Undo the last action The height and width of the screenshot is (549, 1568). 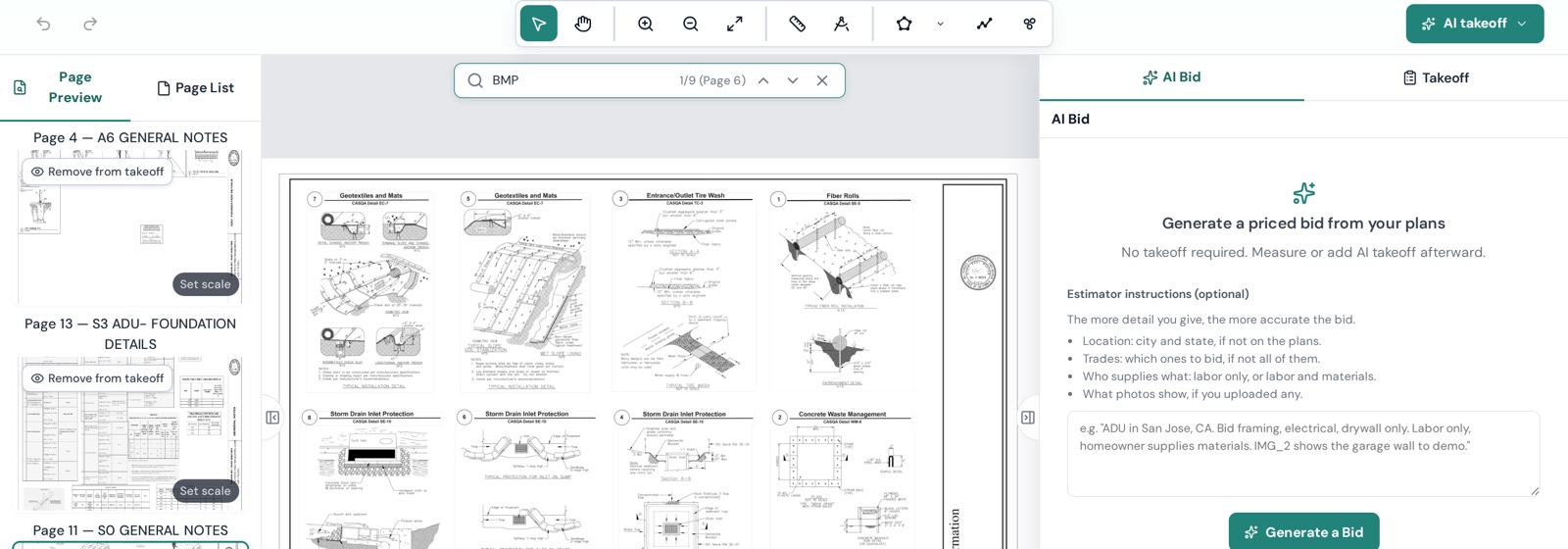pos(43,24)
